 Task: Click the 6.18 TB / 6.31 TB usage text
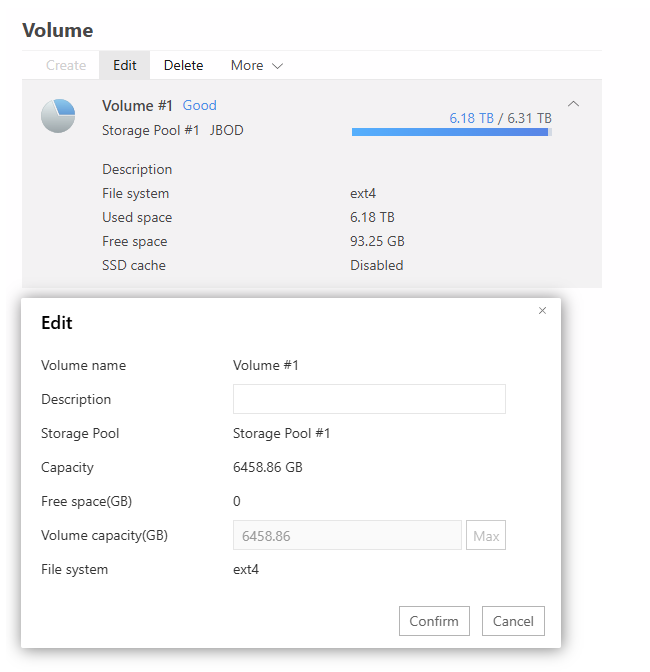click(500, 118)
